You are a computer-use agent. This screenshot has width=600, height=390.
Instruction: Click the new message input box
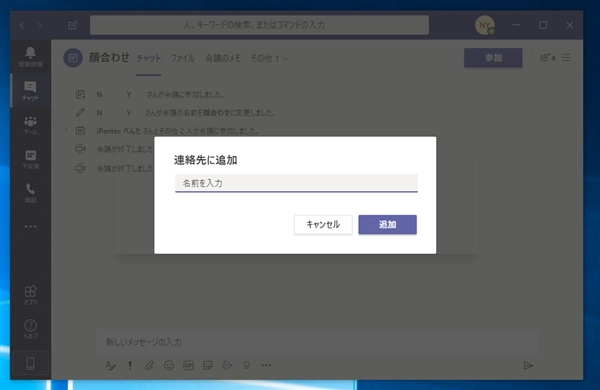click(317, 342)
